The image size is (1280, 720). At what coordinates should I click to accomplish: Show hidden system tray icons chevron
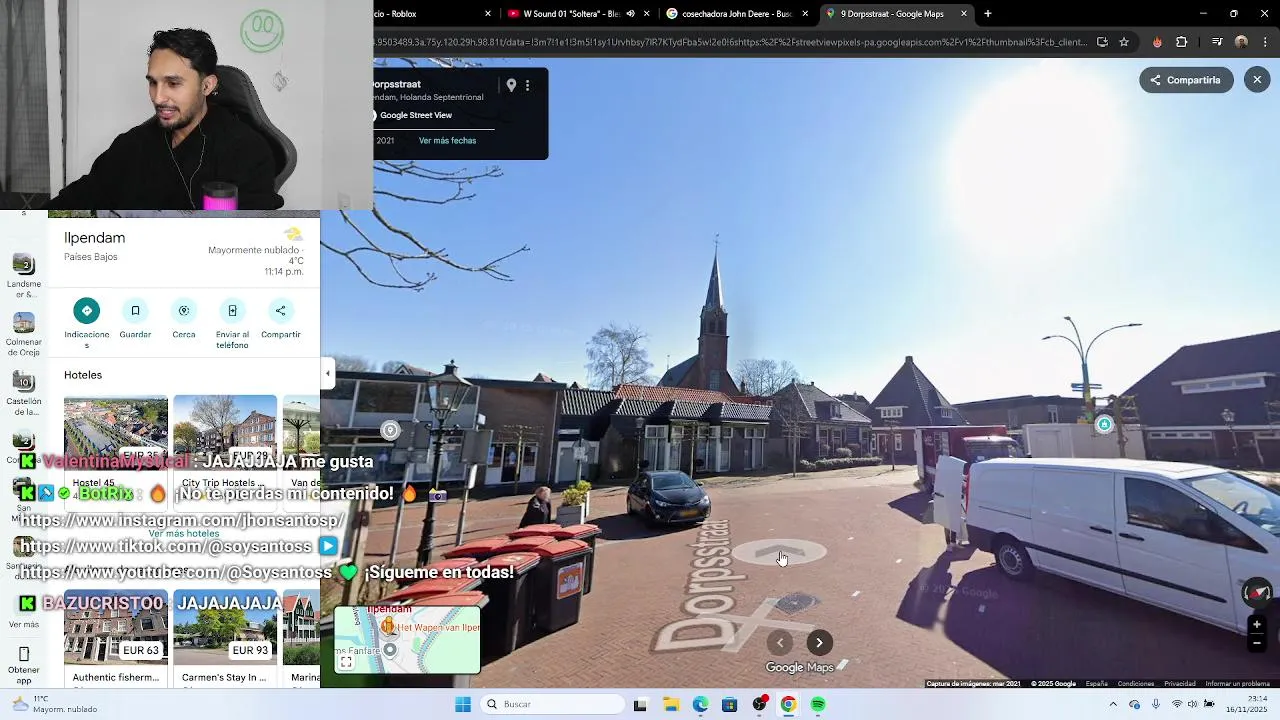pyautogui.click(x=1113, y=704)
